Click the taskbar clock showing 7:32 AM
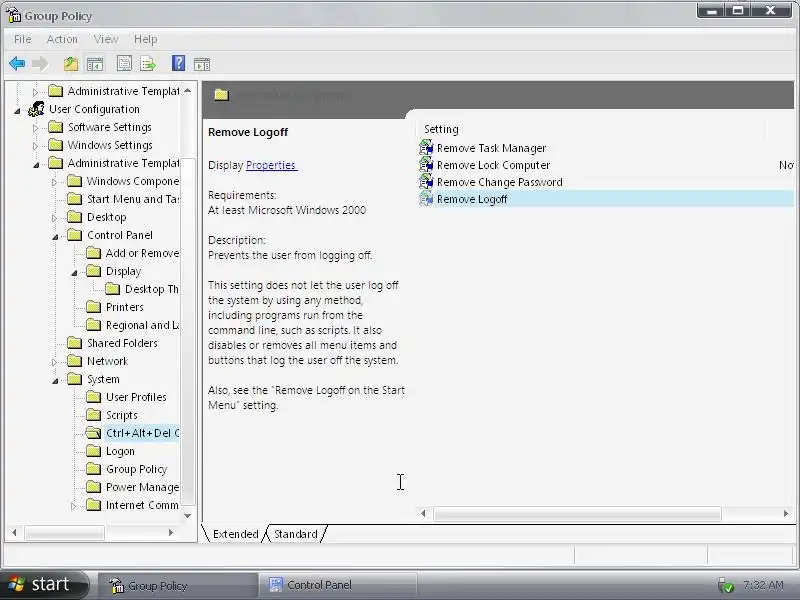The image size is (800, 600). [x=763, y=585]
